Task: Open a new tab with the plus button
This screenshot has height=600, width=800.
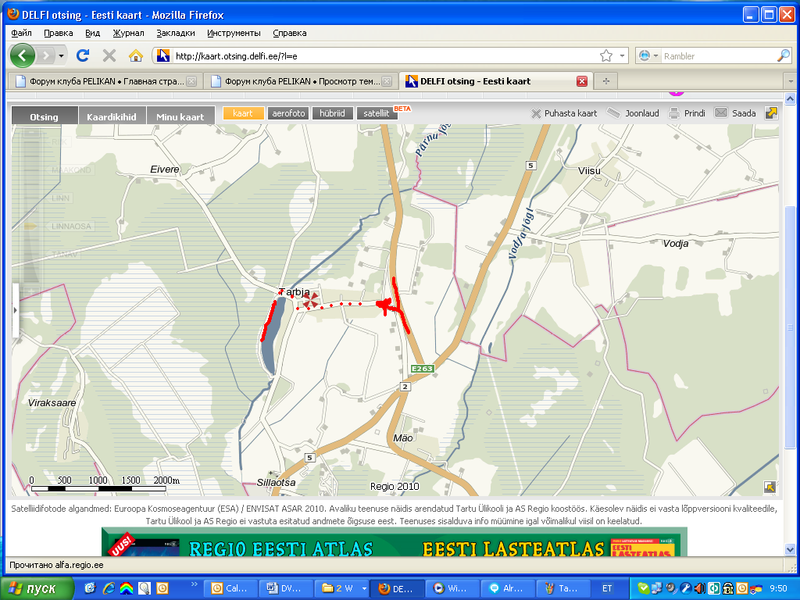Action: tap(606, 81)
